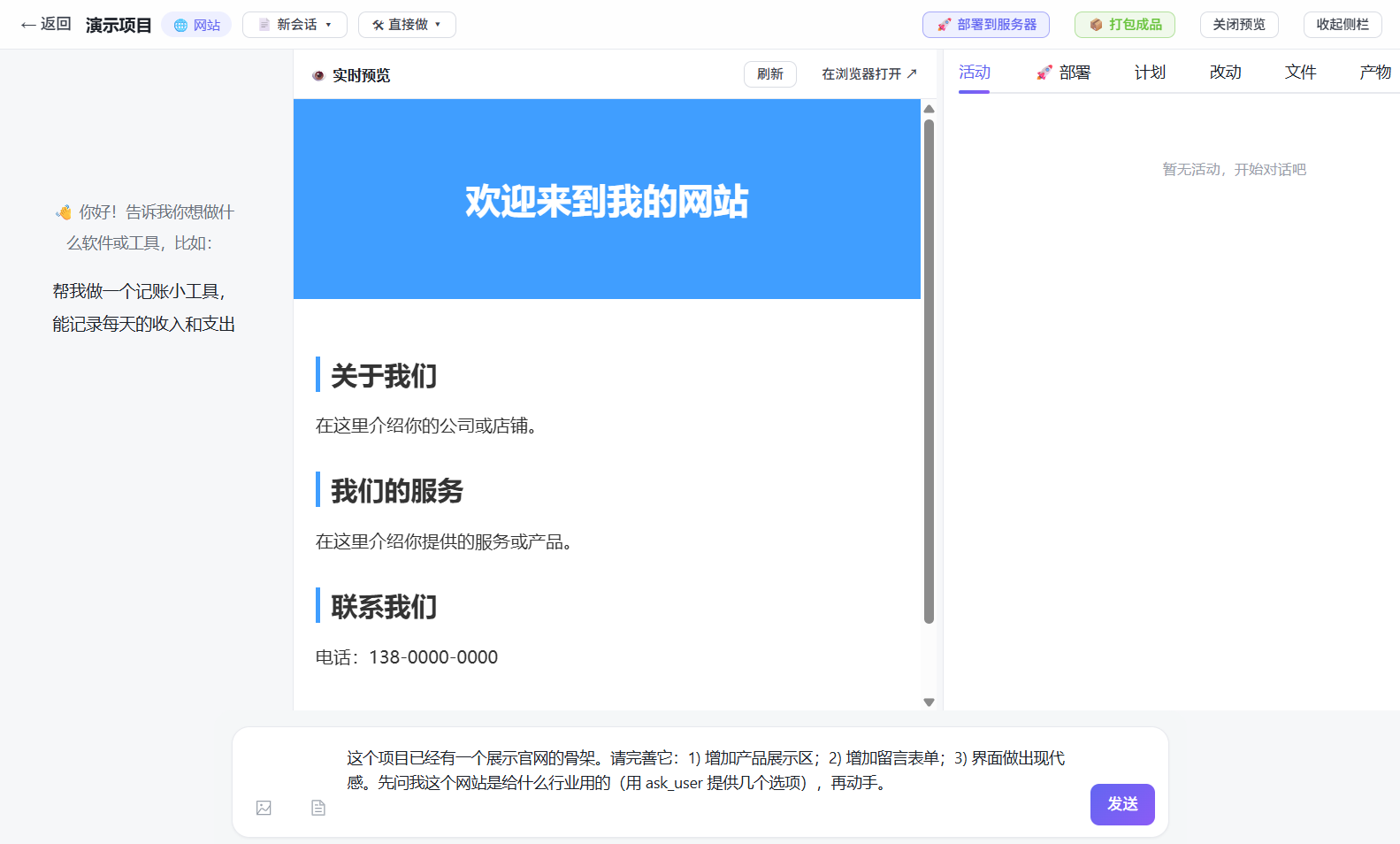Switch to the 改动 tab
This screenshot has width=1400, height=844.
pos(1226,73)
